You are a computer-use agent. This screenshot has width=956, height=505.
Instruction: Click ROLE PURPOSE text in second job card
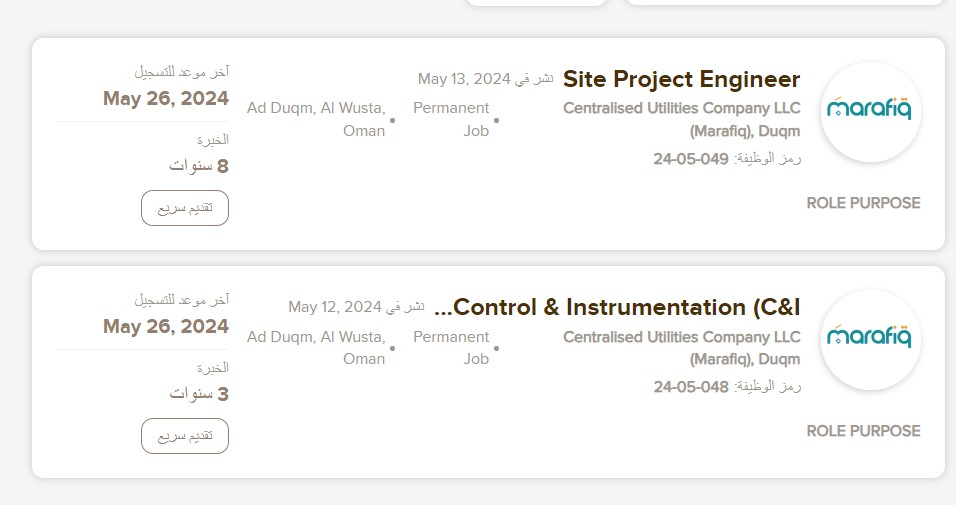pos(863,431)
